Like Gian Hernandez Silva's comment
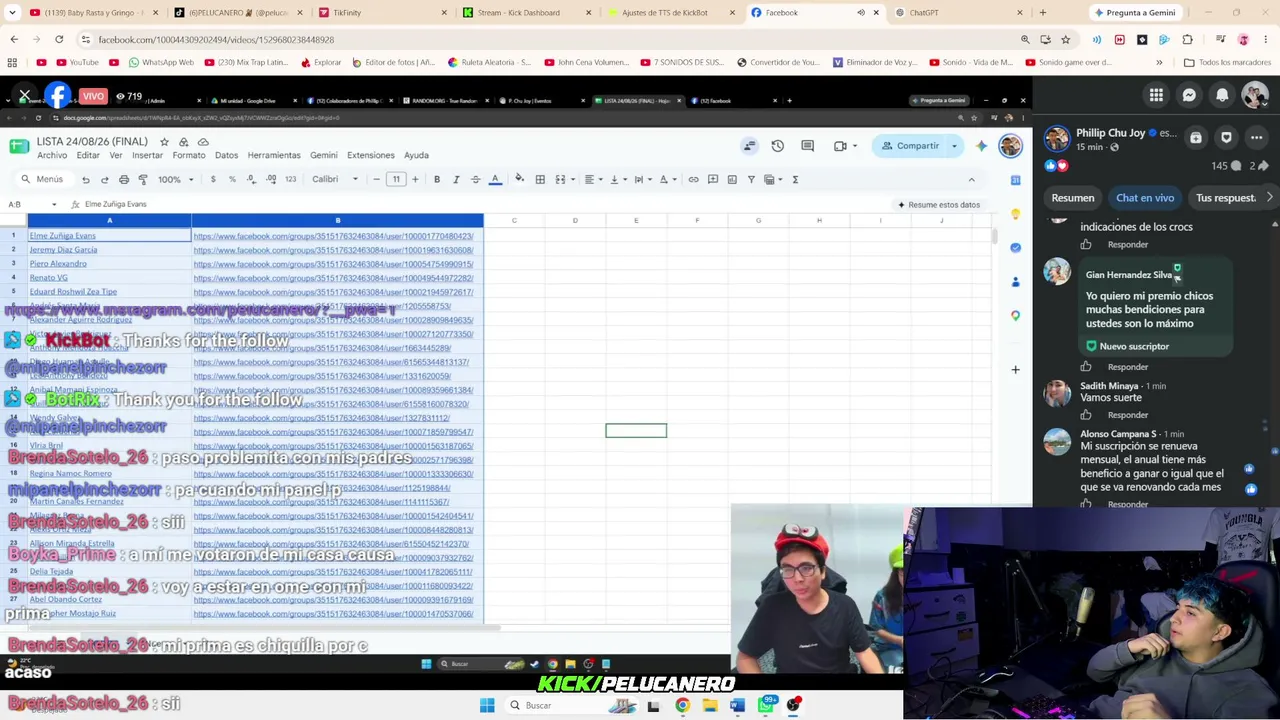 point(1086,367)
